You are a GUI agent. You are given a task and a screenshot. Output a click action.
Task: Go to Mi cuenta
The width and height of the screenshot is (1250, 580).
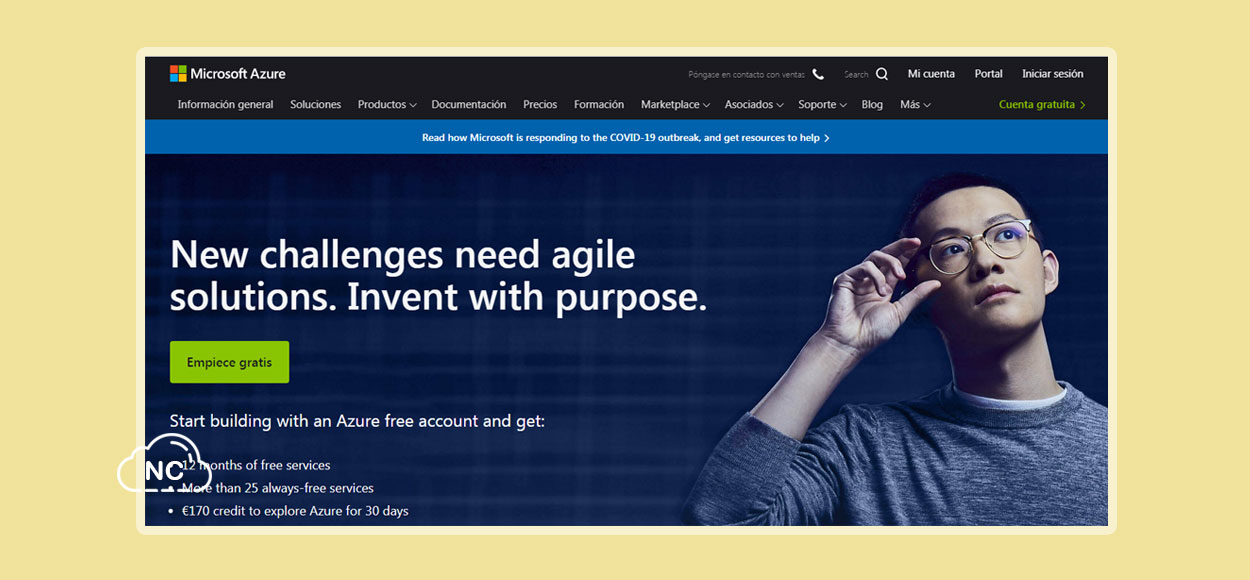click(931, 74)
